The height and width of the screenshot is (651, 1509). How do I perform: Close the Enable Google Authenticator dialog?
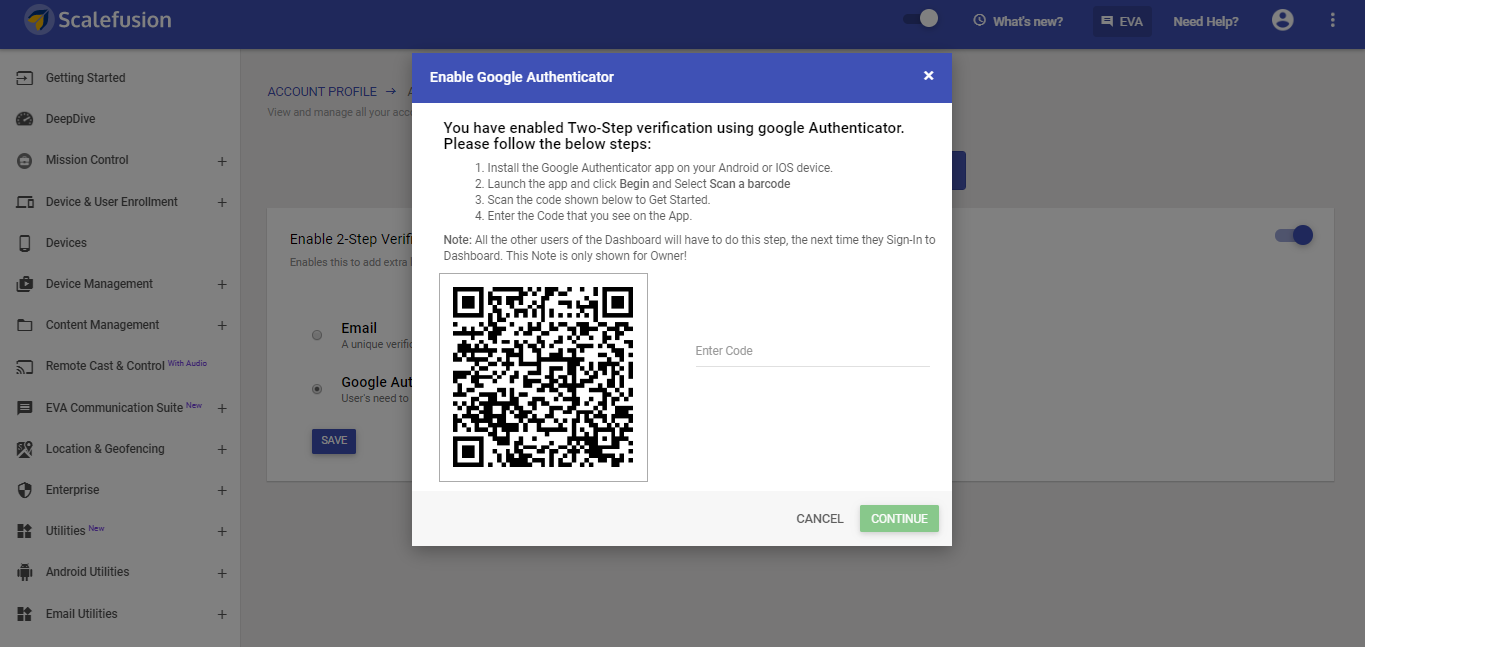(928, 76)
